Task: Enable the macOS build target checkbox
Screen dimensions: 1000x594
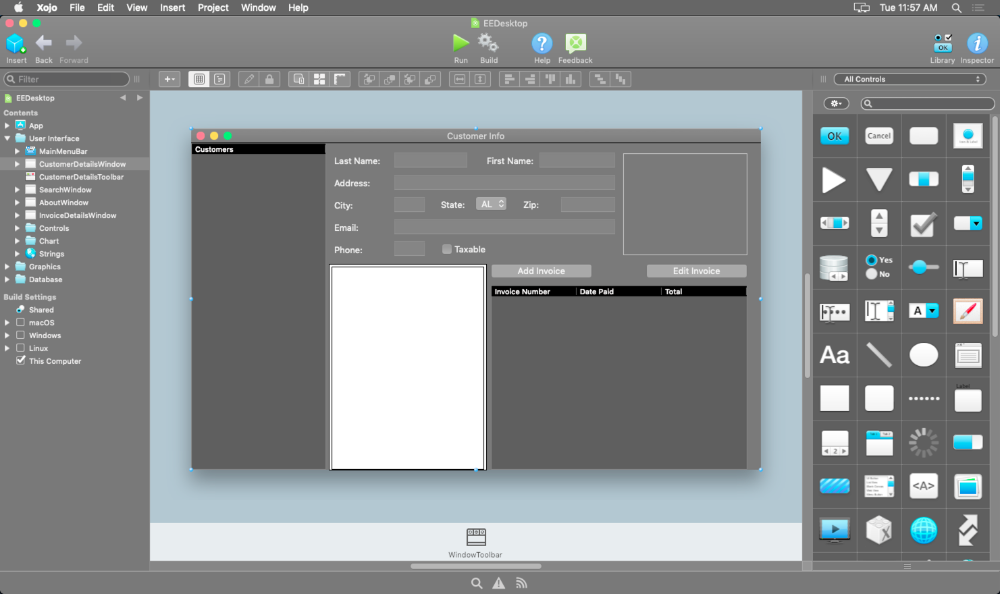Action: (21, 323)
